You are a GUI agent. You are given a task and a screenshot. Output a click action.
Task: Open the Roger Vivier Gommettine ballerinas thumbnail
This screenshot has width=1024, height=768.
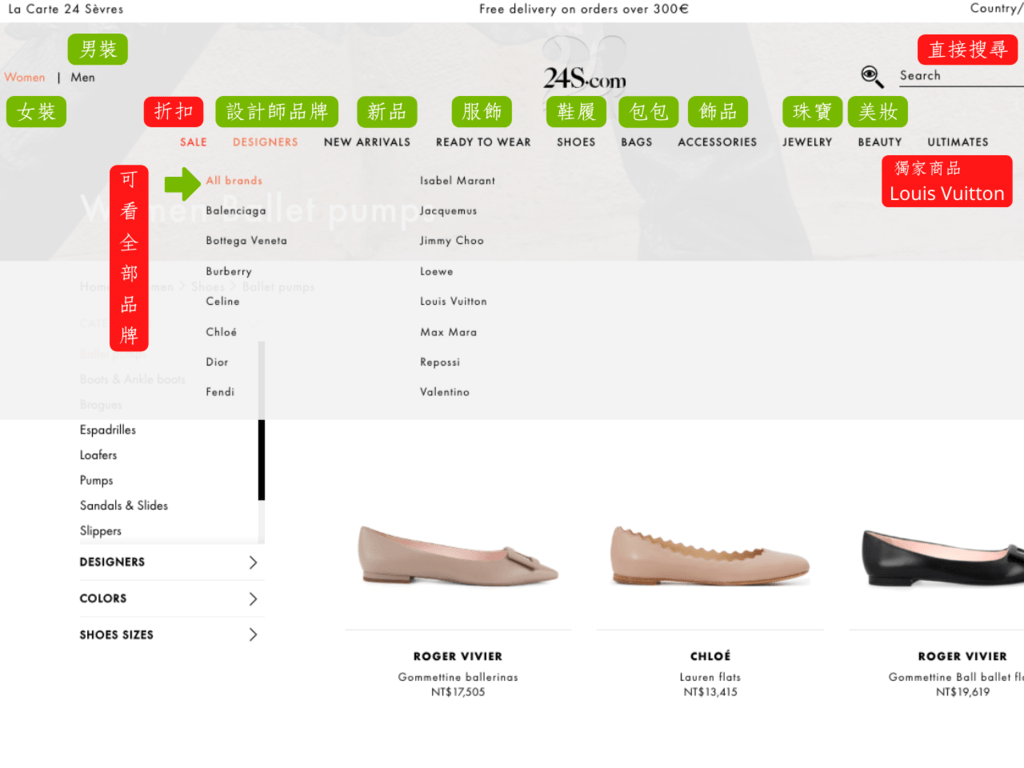[458, 555]
